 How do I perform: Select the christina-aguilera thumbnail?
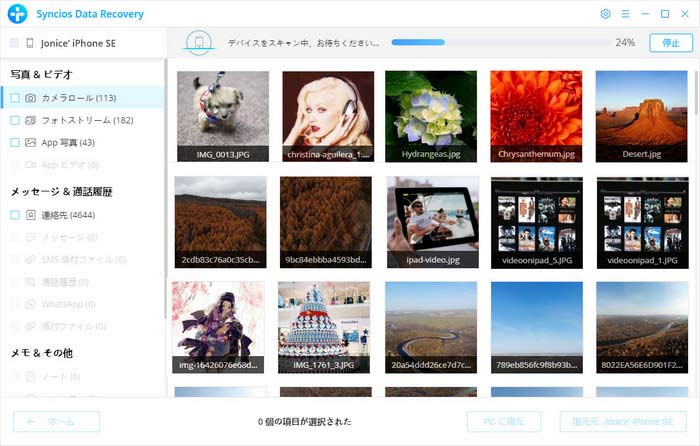point(328,116)
